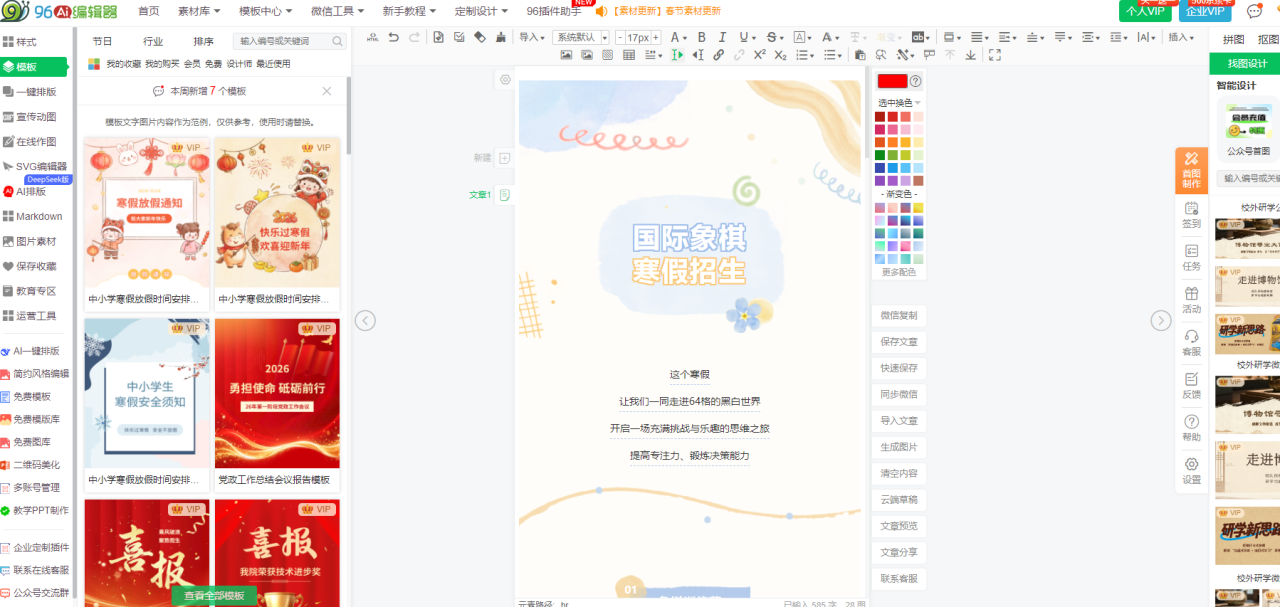Click the undo arrow in the toolbar
The image size is (1280, 607).
(393, 37)
